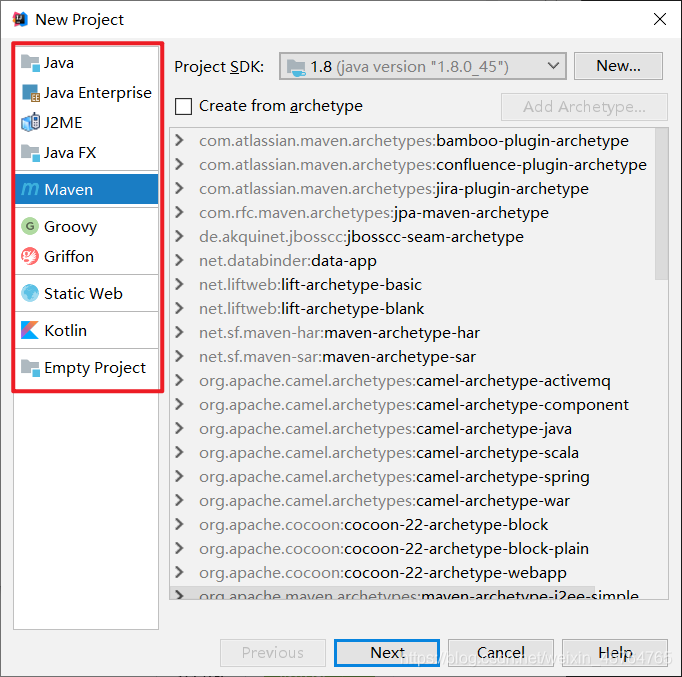Expand confluence-plugin-archetype entry
Viewport: 682px width, 677px height.
pos(179,164)
